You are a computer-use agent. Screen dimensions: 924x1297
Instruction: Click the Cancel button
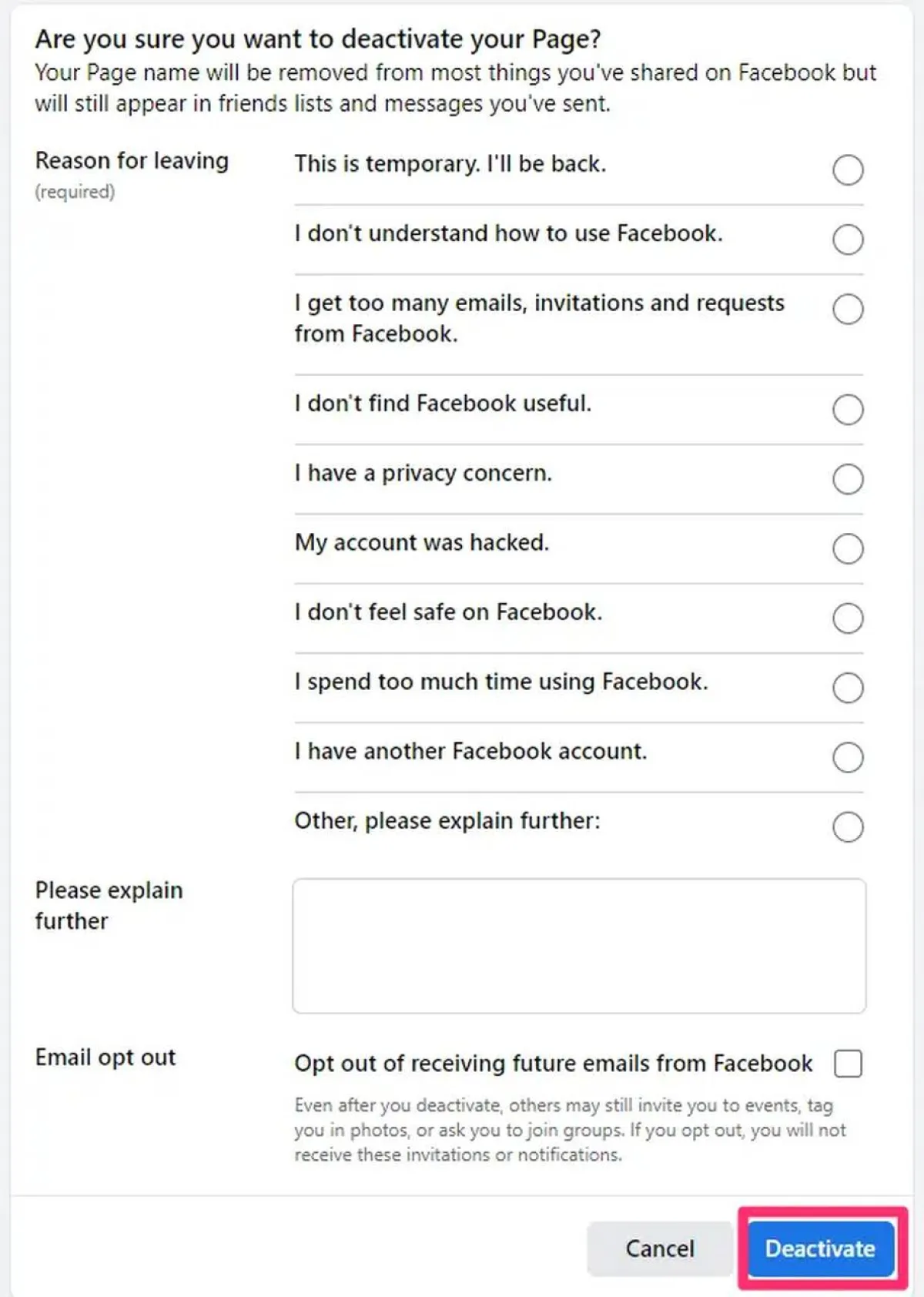pos(659,1249)
